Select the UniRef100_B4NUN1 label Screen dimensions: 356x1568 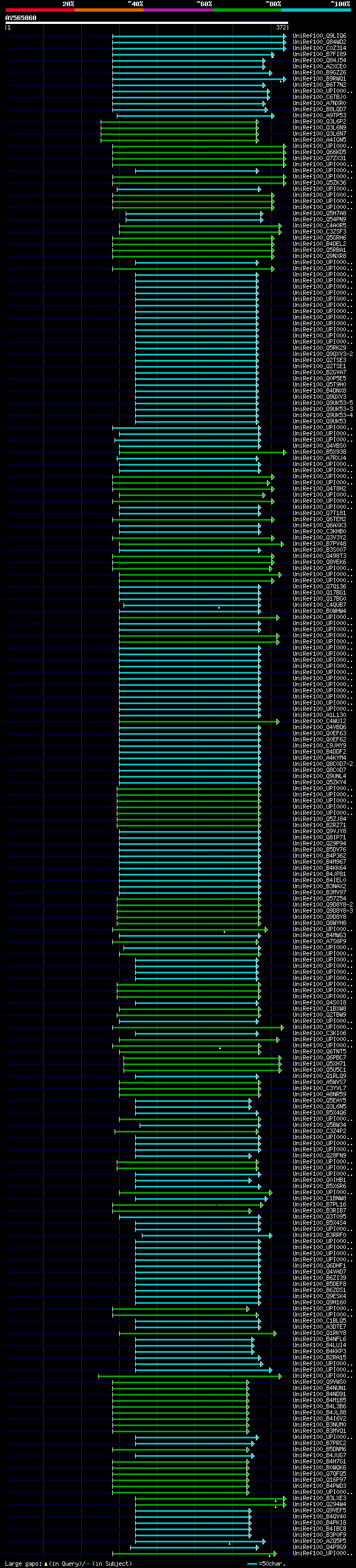[319, 1387]
